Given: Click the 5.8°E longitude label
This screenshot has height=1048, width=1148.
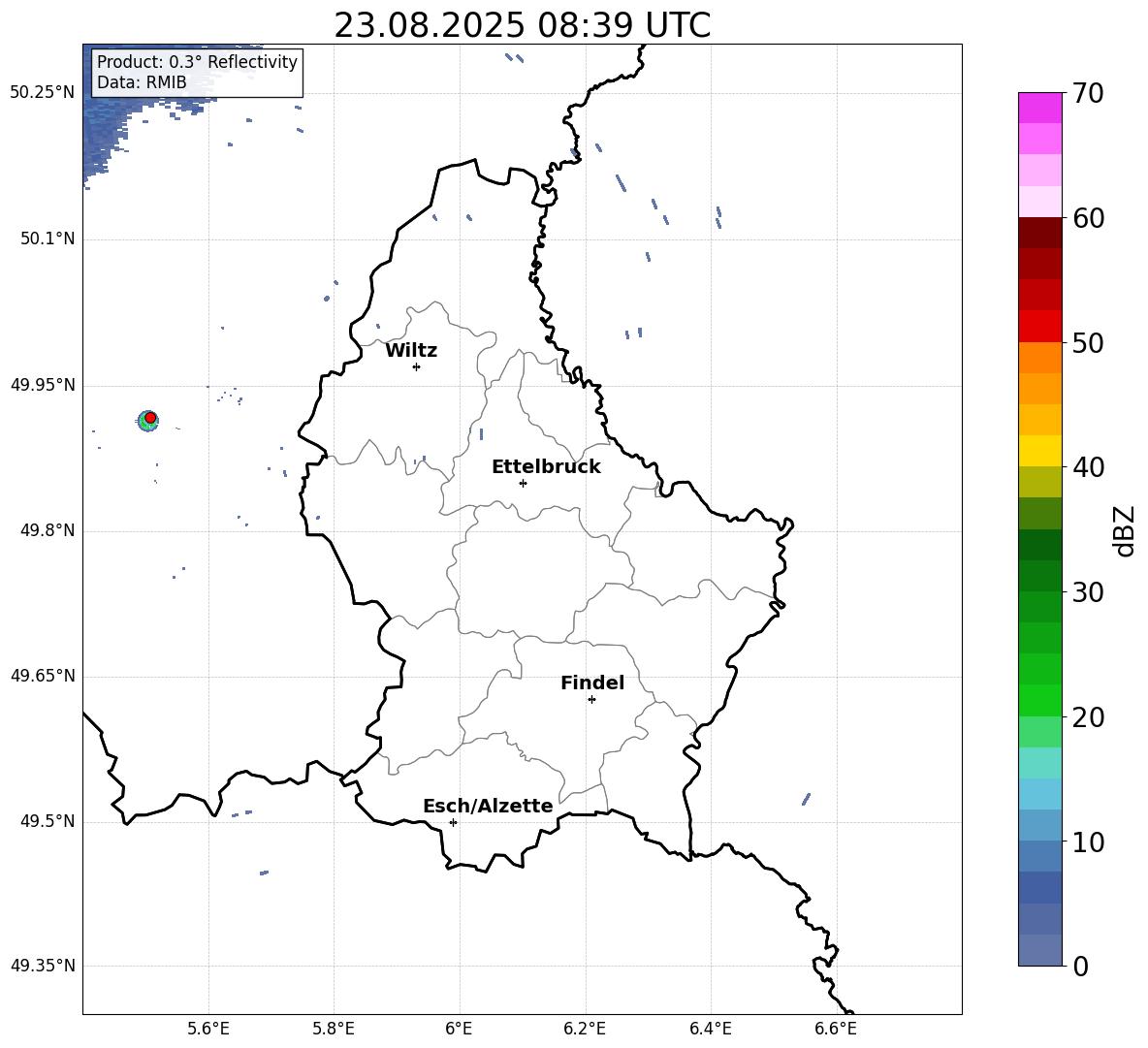Looking at the screenshot, I should 334,1029.
